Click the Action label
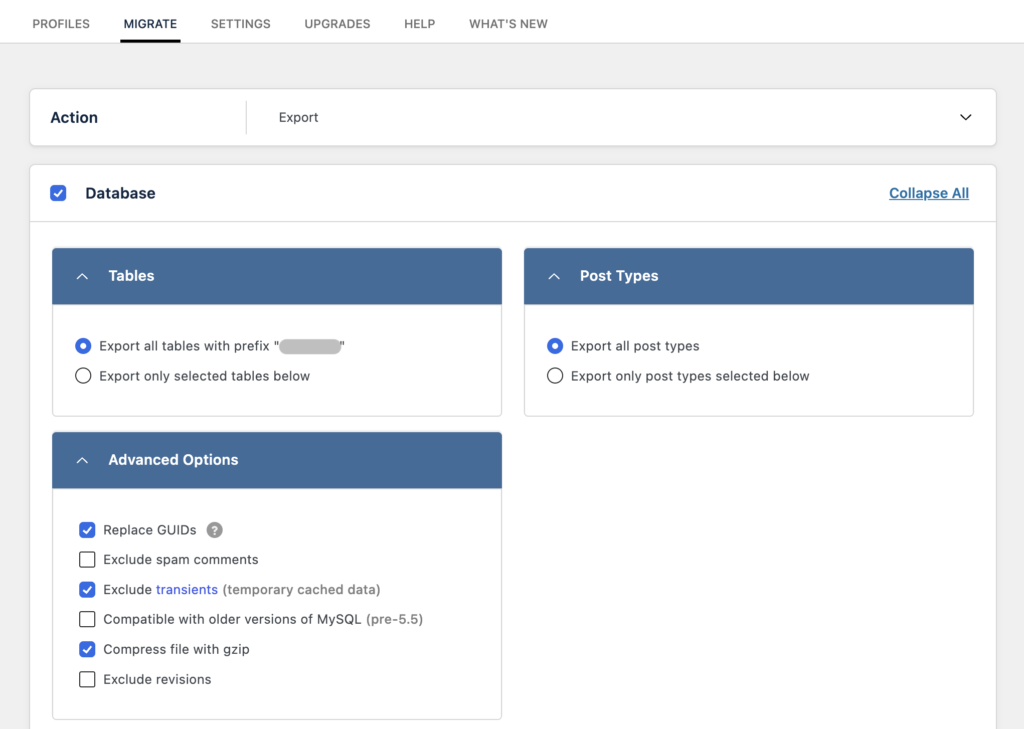 click(x=74, y=118)
